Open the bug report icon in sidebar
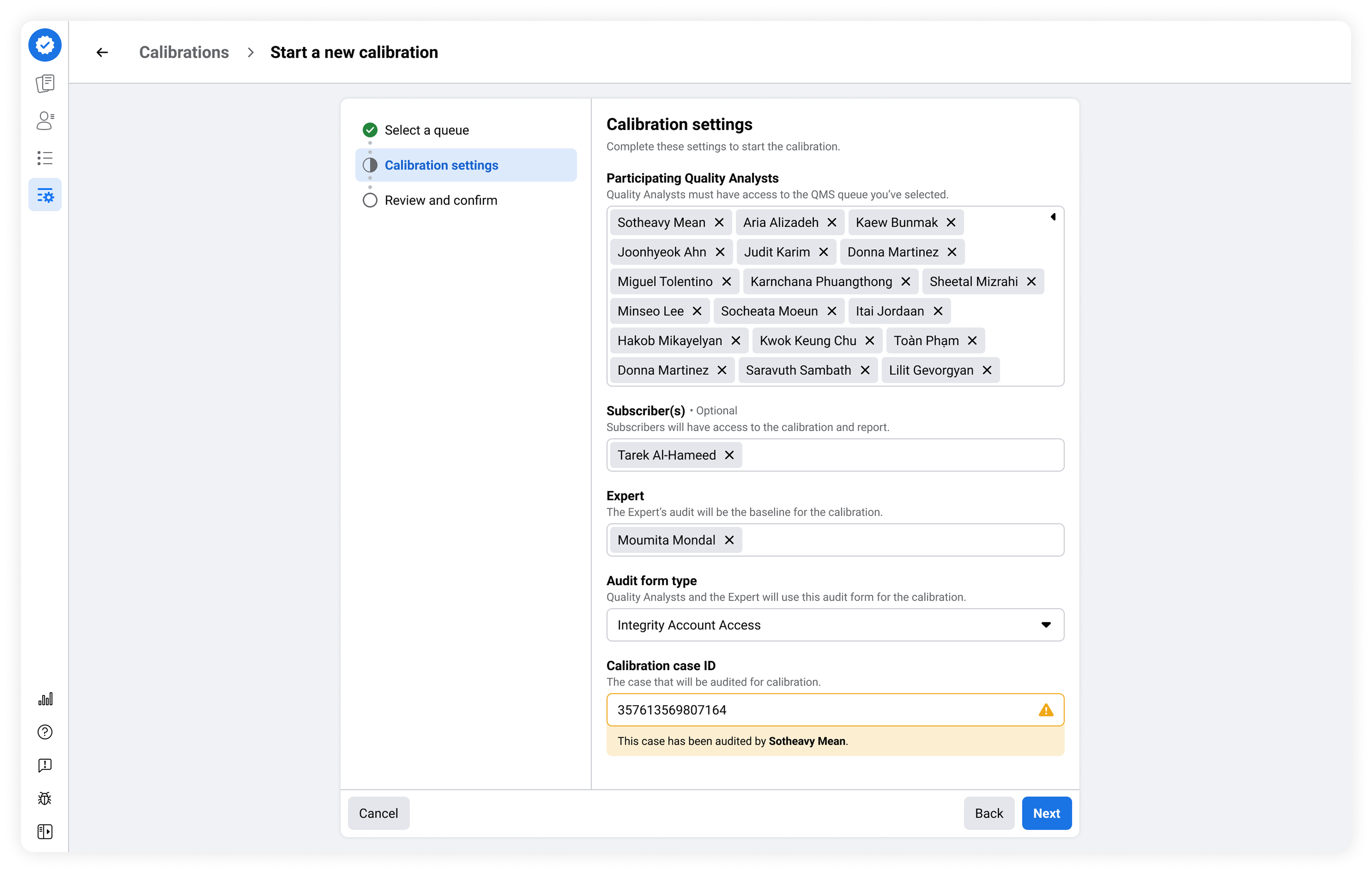Viewport: 1372px width, 873px height. [45, 798]
